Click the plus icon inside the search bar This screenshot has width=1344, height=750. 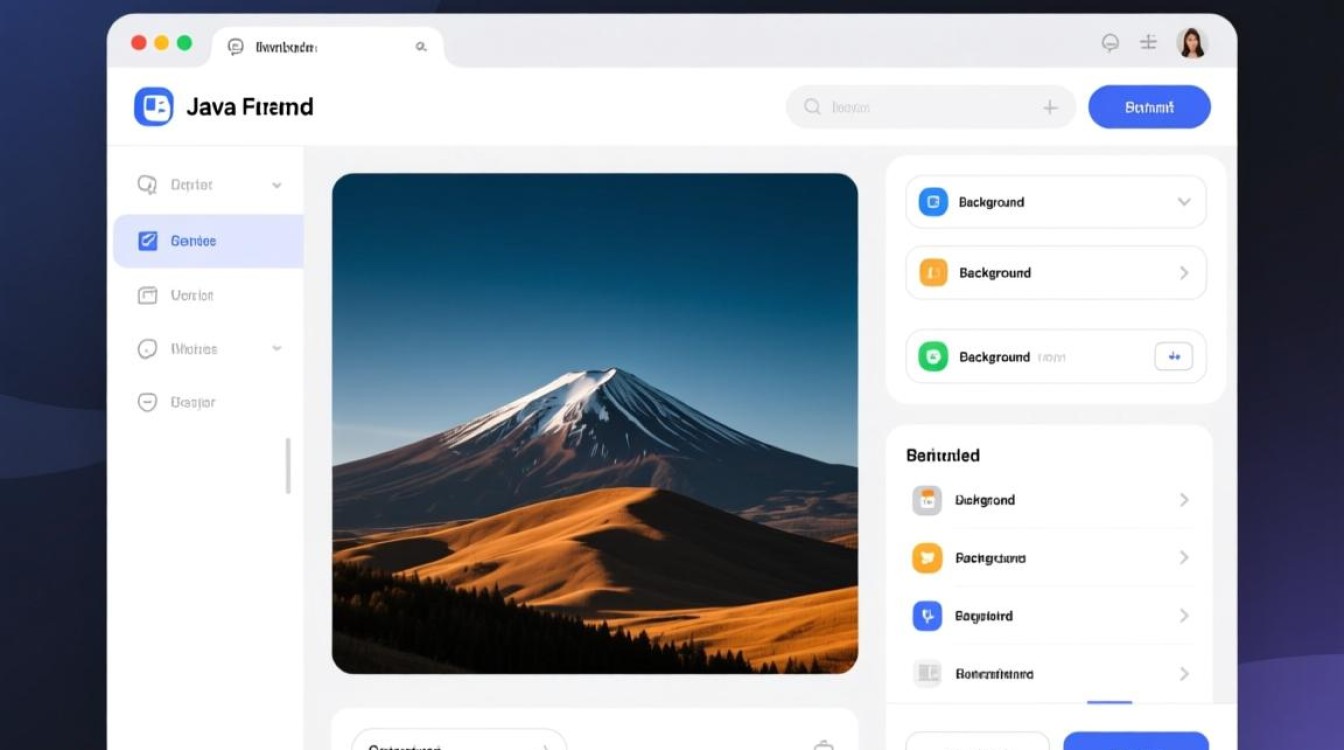pyautogui.click(x=1050, y=108)
